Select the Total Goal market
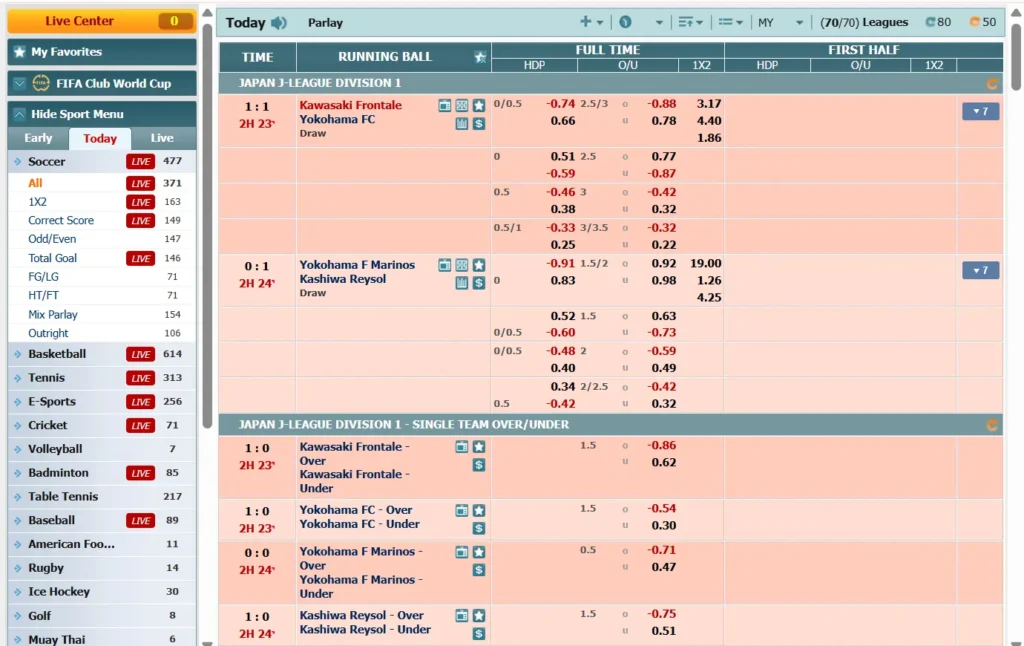The height and width of the screenshot is (646, 1024). (x=52, y=258)
